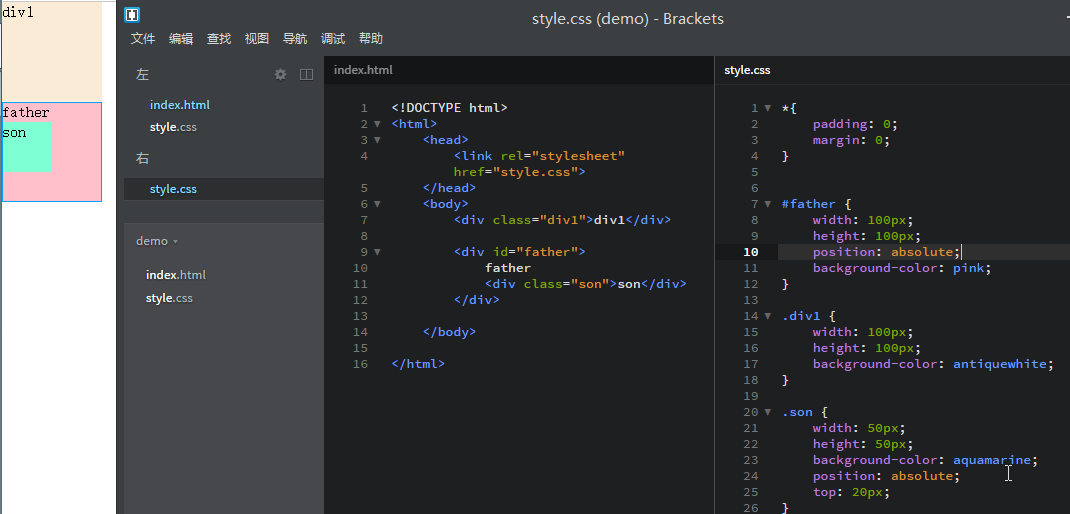Screen dimensions: 1070x514
Task: Click the aquamarine color value in .son
Action: [990, 460]
